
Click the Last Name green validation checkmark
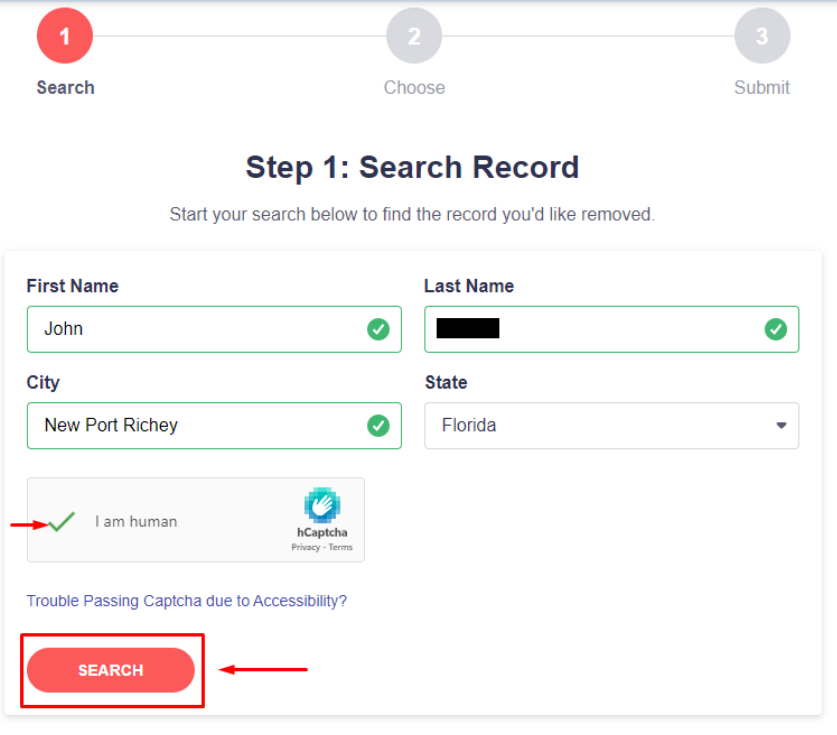click(x=776, y=329)
